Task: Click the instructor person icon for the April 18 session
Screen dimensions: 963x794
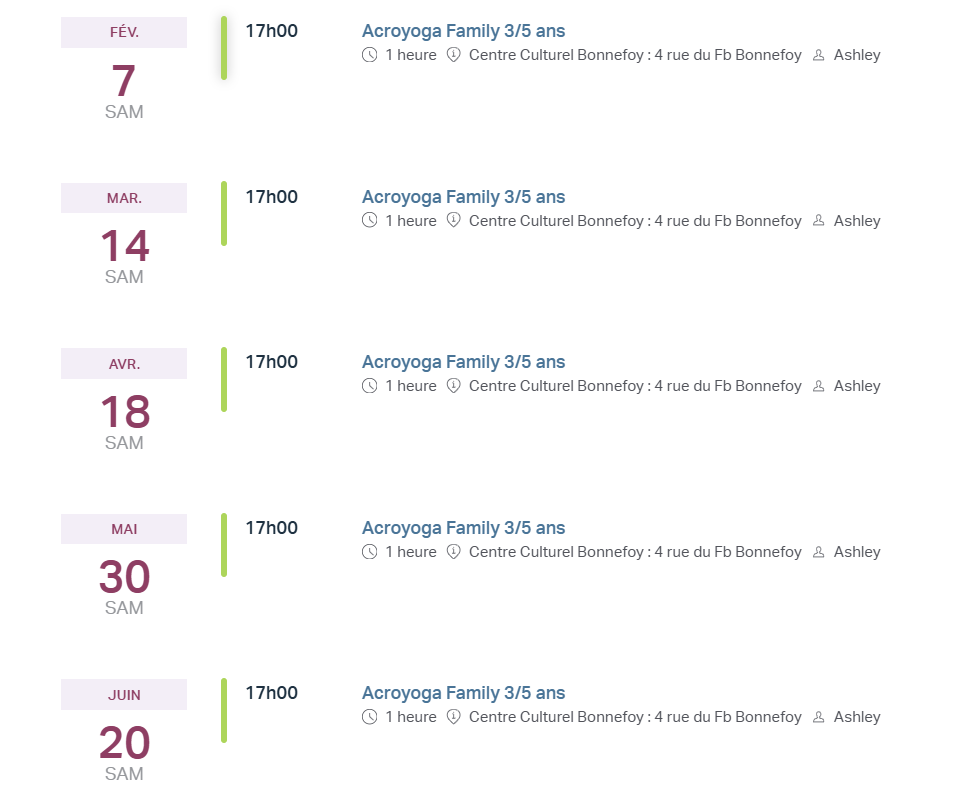Action: (x=819, y=386)
